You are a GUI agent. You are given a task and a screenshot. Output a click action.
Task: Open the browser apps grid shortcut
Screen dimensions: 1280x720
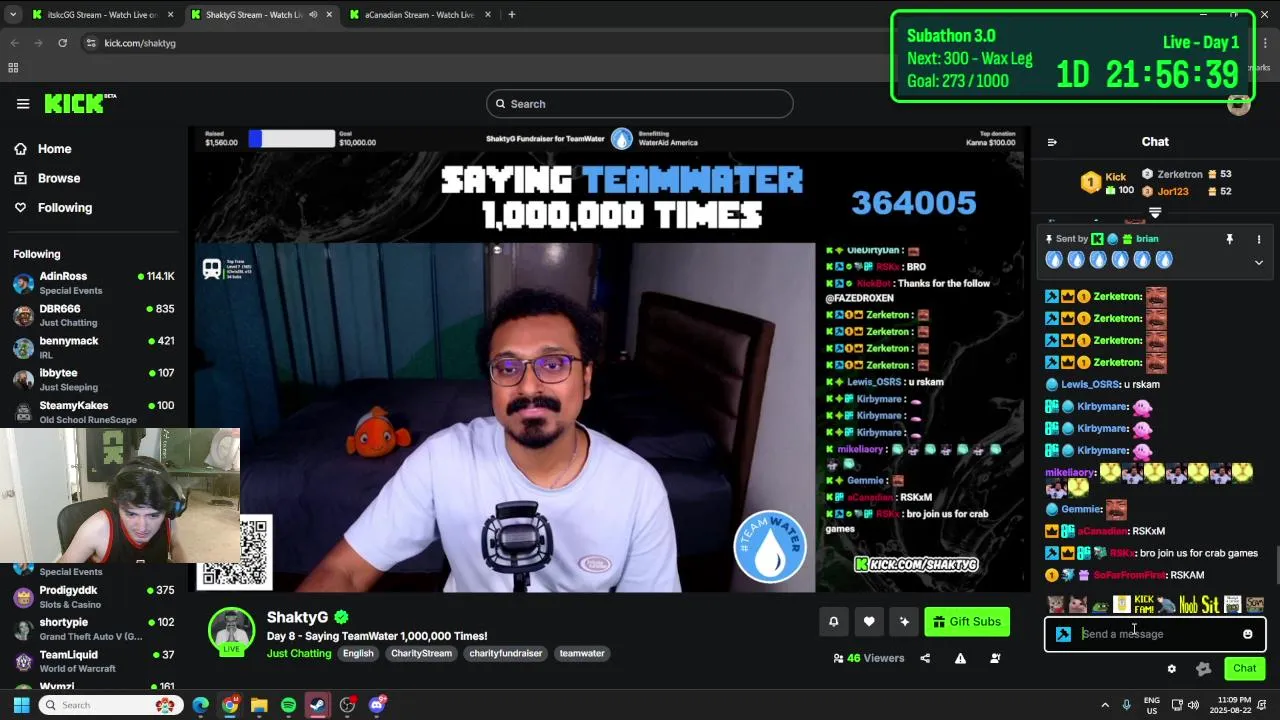13,68
